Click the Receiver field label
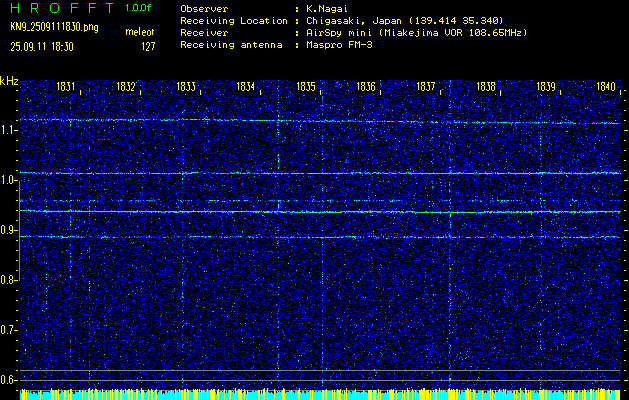This screenshot has width=629, height=400. point(204,32)
